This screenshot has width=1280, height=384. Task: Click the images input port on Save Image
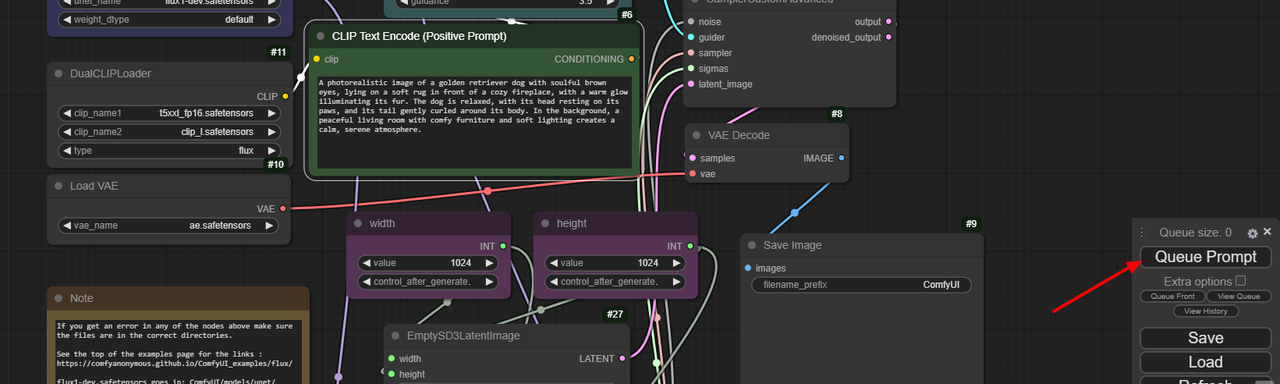point(748,268)
